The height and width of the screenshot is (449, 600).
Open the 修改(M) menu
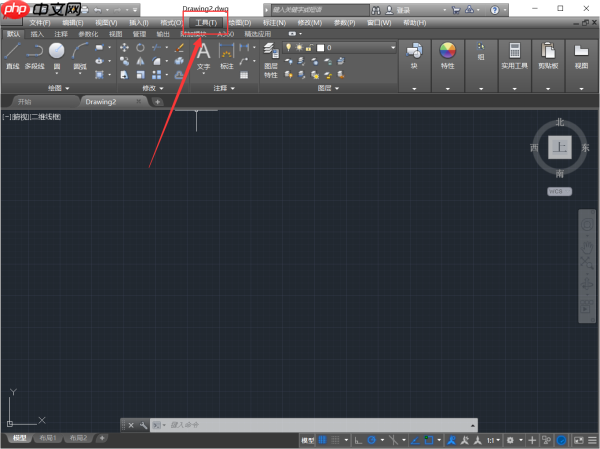click(x=310, y=23)
